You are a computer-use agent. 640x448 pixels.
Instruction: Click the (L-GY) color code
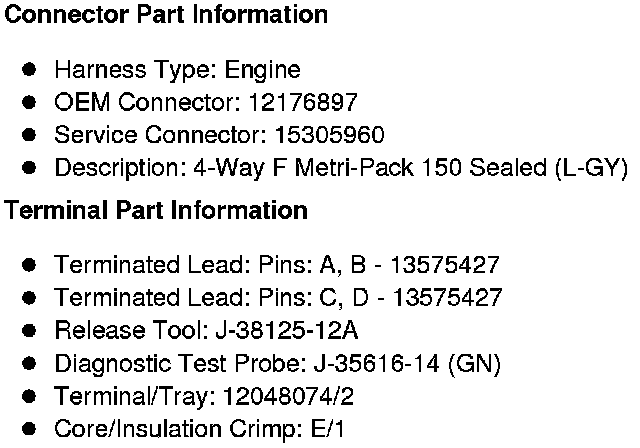(591, 168)
